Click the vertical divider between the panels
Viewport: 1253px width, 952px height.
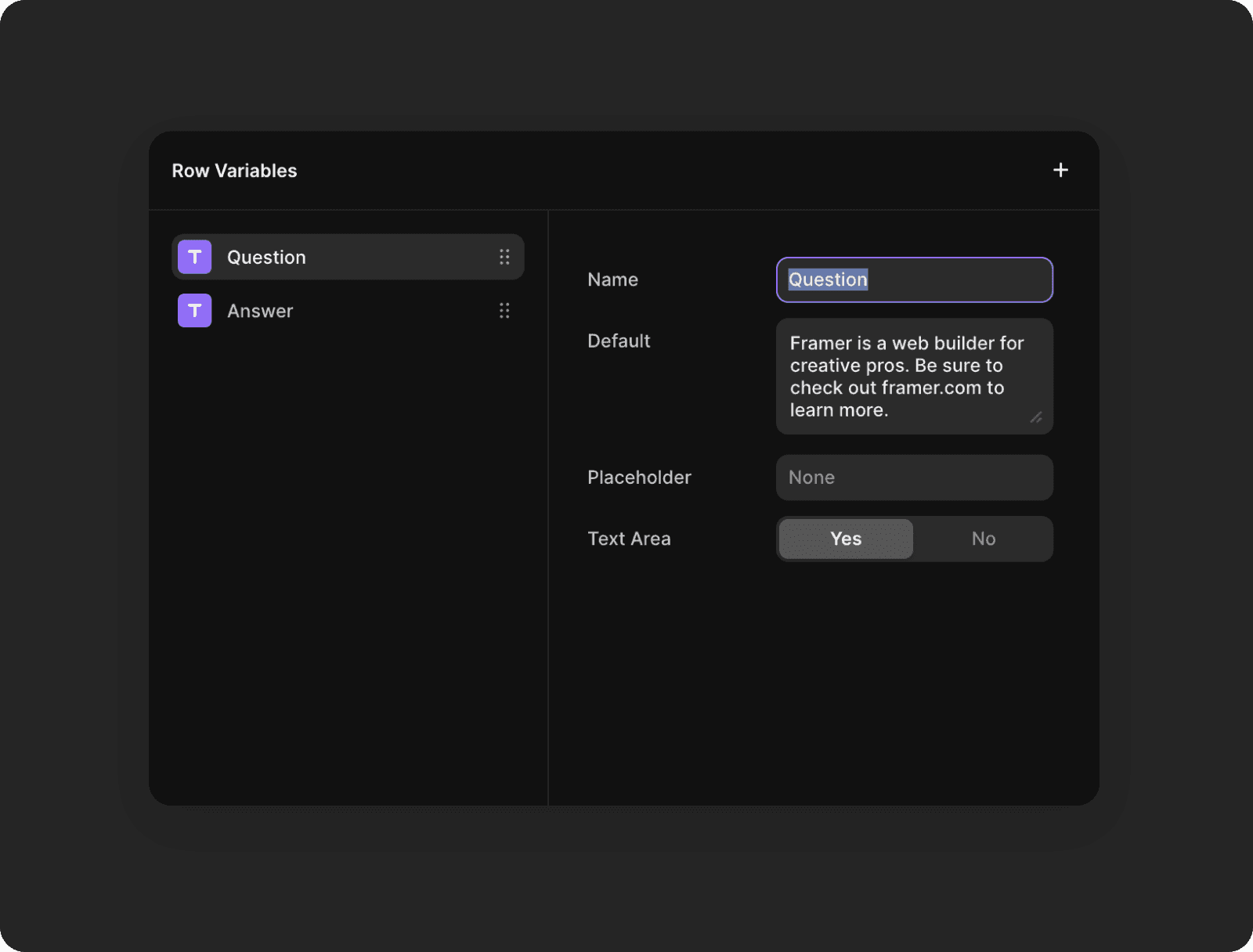(548, 507)
